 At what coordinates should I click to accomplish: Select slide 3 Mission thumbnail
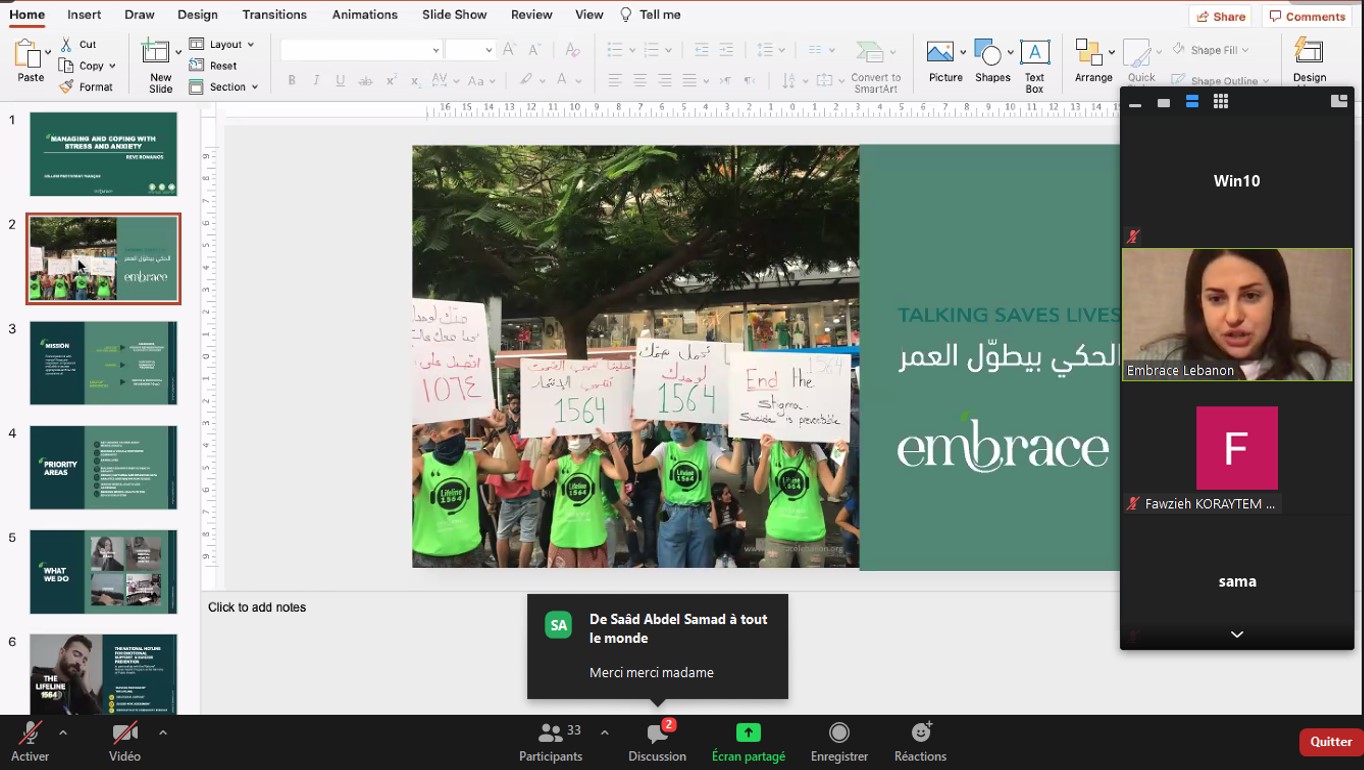pyautogui.click(x=104, y=363)
